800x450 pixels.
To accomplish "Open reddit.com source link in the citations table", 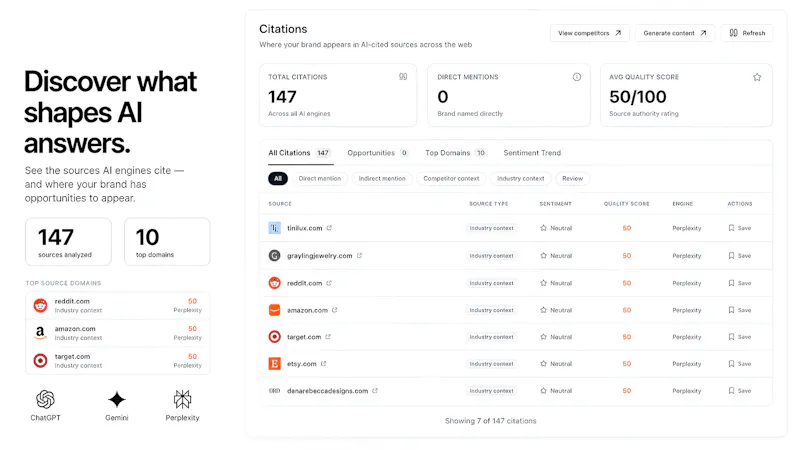I will [x=305, y=283].
